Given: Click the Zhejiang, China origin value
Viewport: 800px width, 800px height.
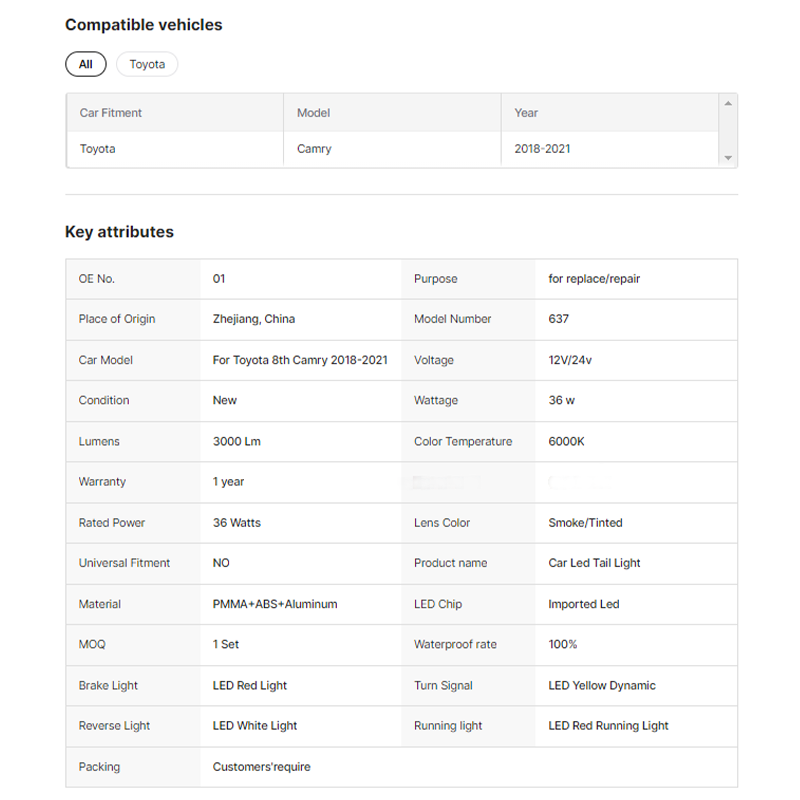Looking at the screenshot, I should click(254, 319).
